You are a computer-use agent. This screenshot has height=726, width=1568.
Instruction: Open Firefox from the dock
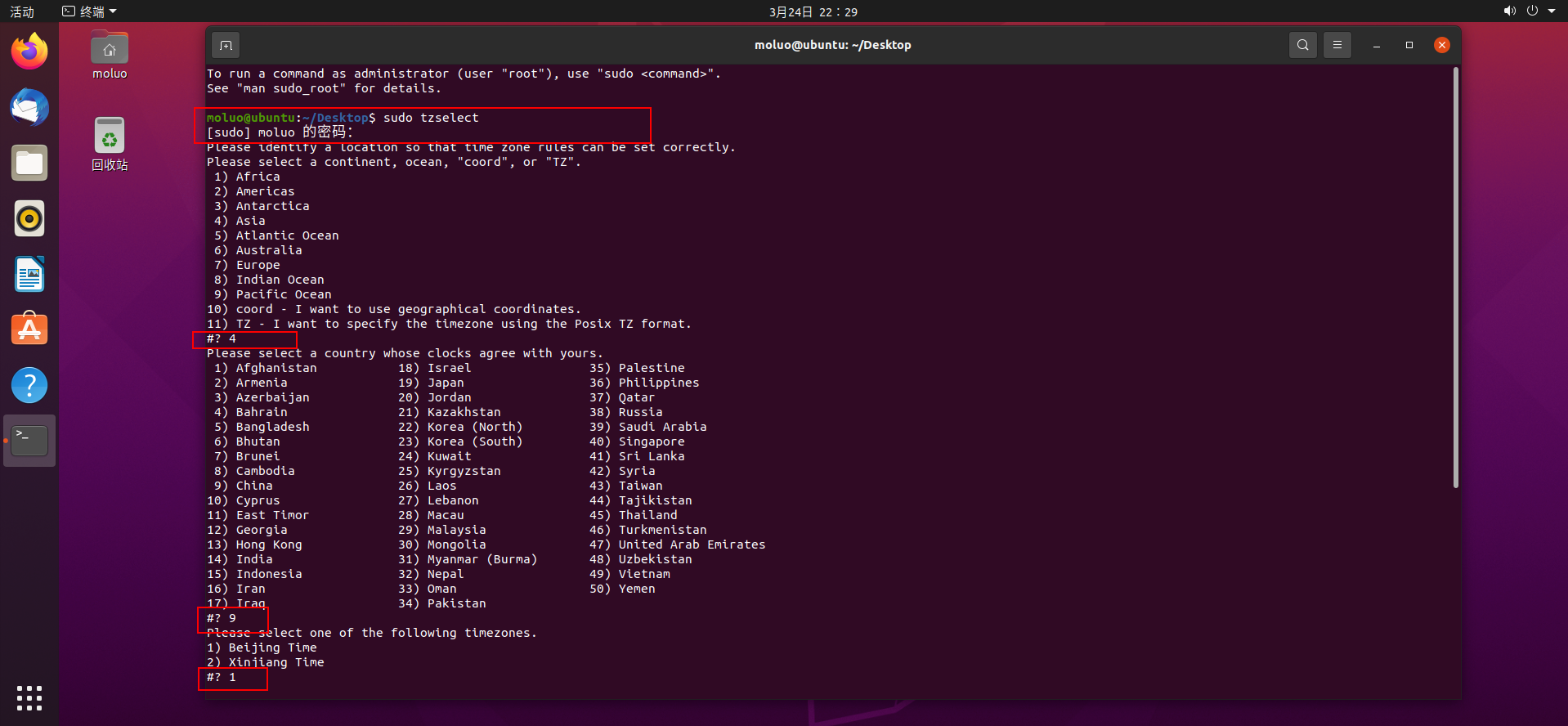29,52
